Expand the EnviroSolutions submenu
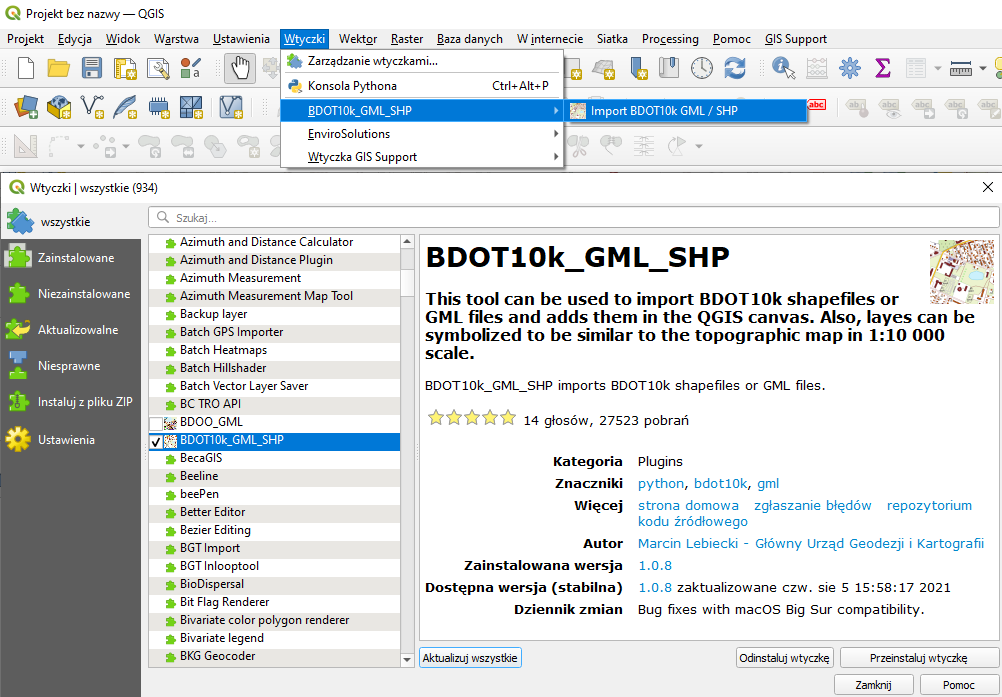This screenshot has width=1002, height=697. coord(421,134)
